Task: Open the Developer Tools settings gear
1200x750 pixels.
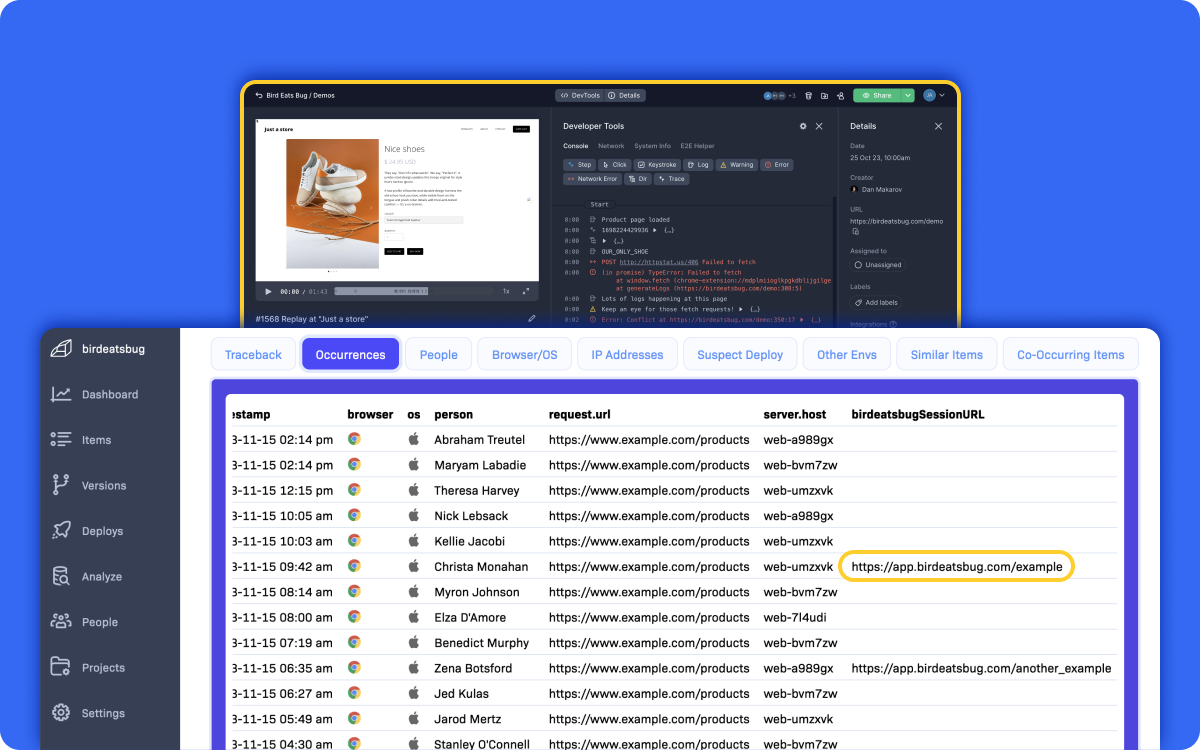Action: click(x=803, y=126)
